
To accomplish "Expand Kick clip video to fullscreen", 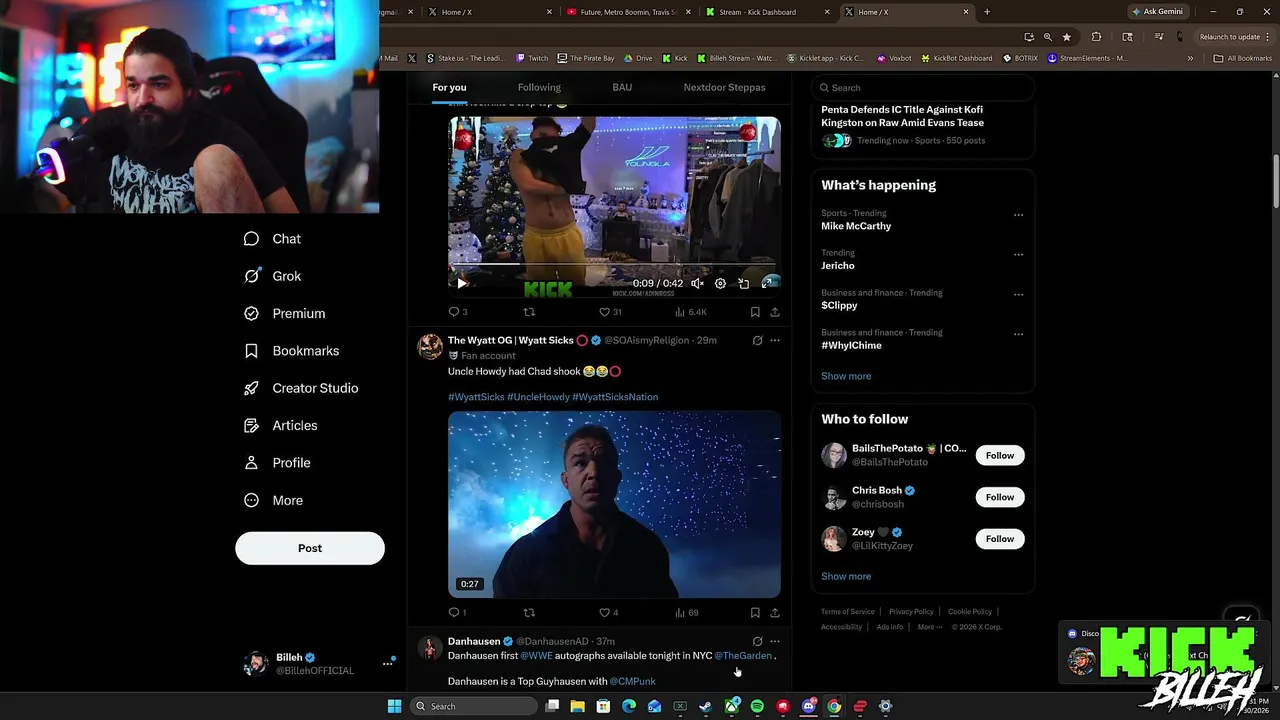I will tap(767, 283).
